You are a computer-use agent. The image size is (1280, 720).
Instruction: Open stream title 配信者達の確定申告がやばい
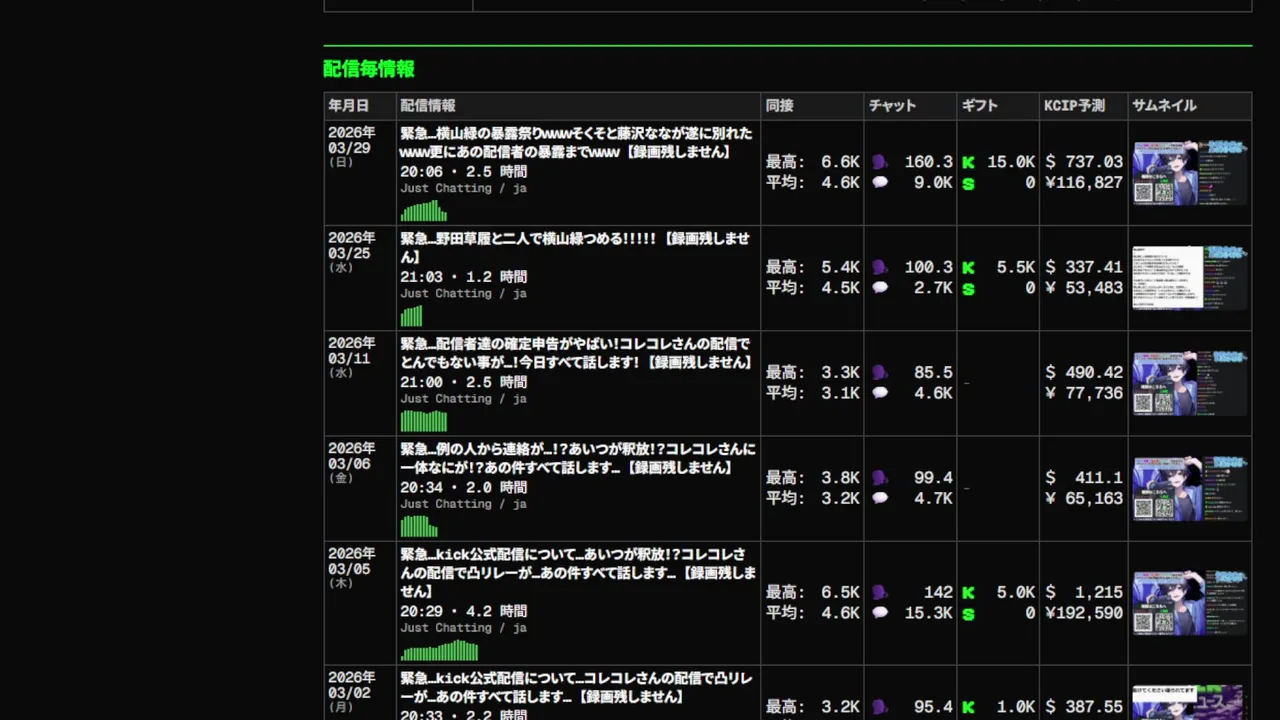pos(576,352)
